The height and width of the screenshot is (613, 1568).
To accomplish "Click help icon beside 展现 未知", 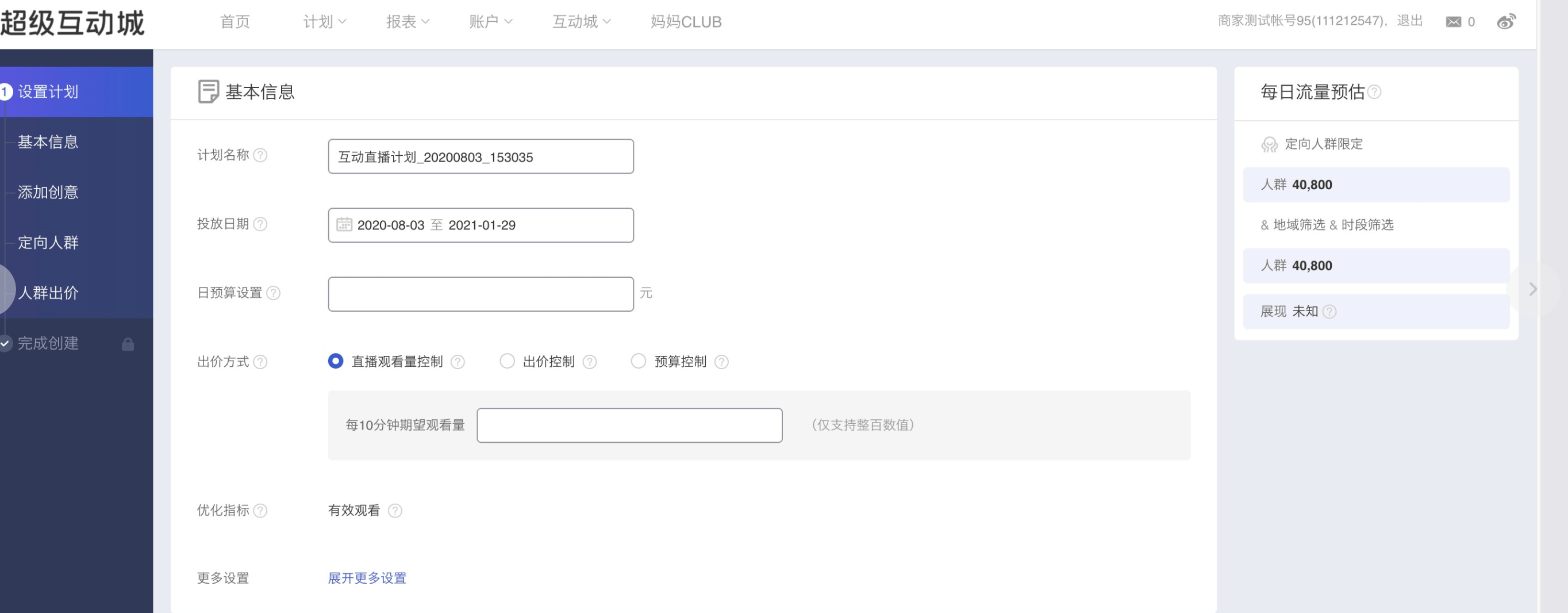I will pyautogui.click(x=1330, y=312).
